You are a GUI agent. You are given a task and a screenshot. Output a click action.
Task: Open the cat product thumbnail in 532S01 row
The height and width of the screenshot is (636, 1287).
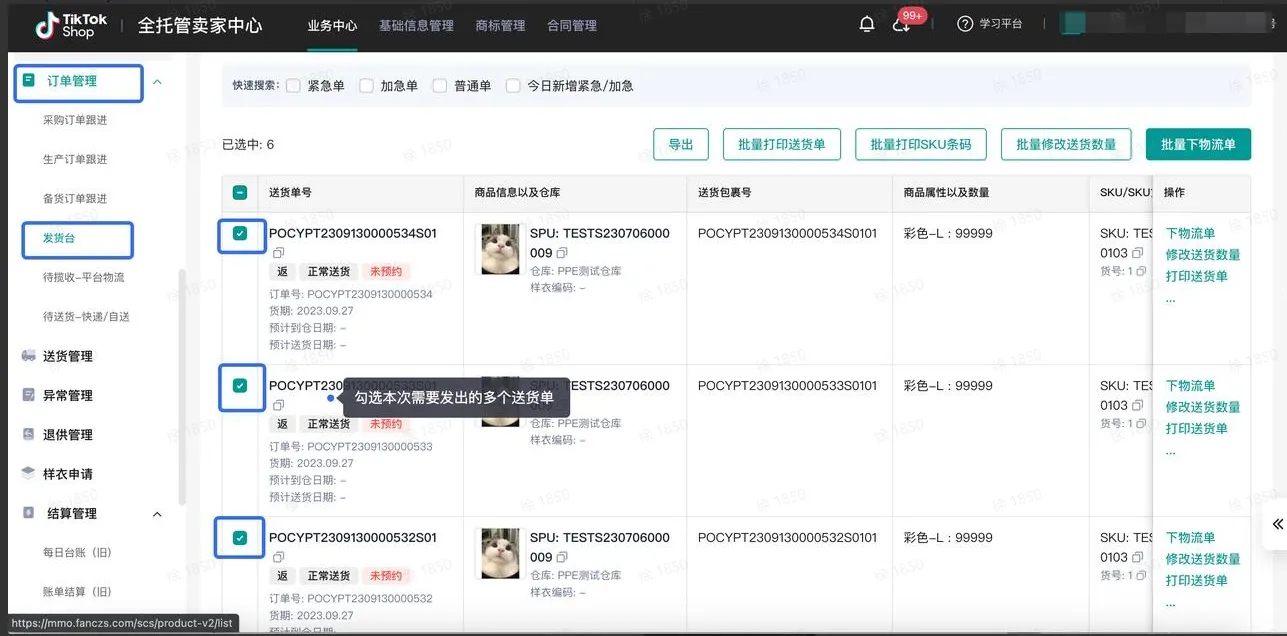click(501, 553)
